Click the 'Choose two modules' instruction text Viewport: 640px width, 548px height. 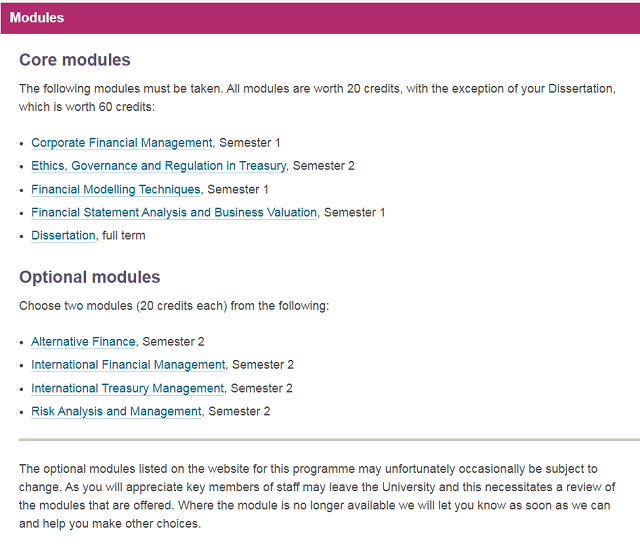(x=174, y=306)
